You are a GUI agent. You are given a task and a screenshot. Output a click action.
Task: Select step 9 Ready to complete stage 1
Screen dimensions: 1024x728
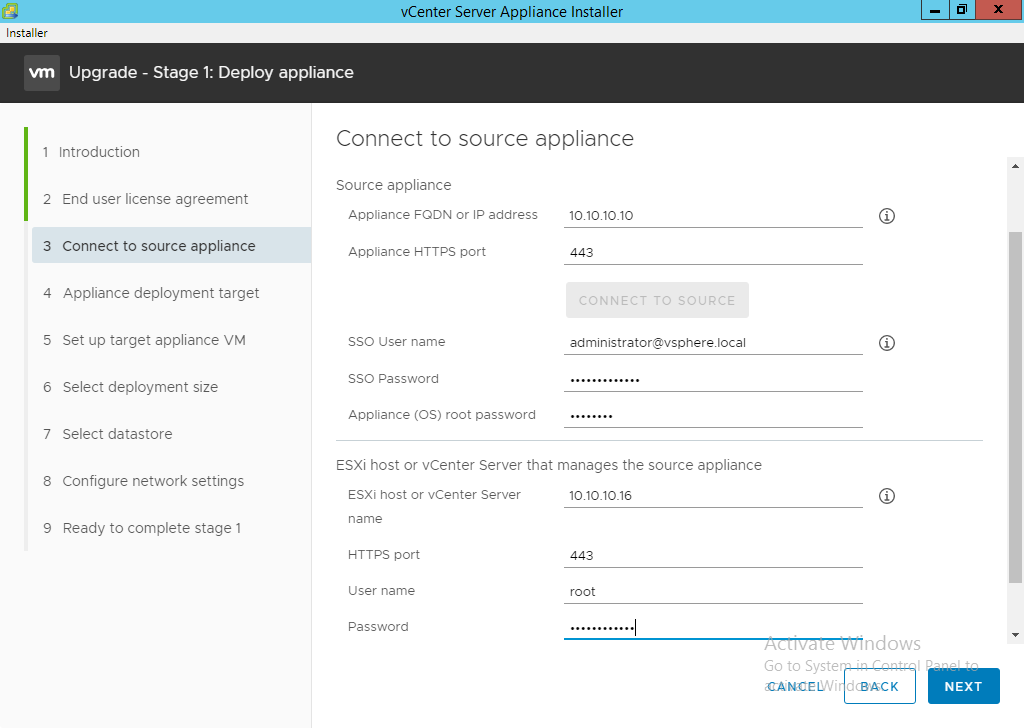(142, 528)
